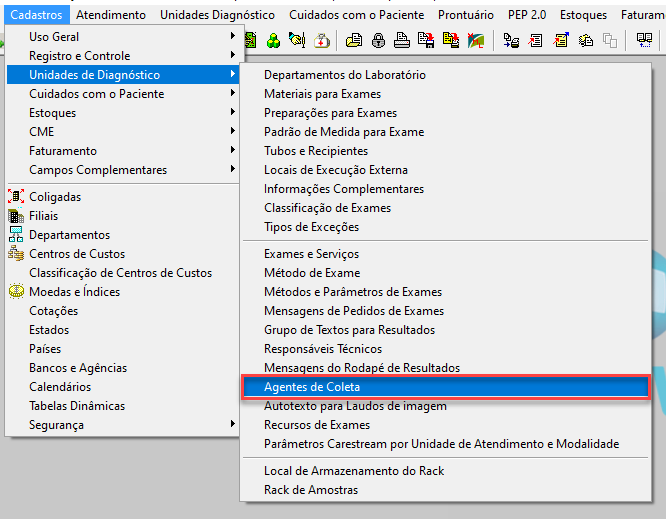The width and height of the screenshot is (666, 519).
Task: Click the two monitors toolbar icon
Action: tap(644, 40)
